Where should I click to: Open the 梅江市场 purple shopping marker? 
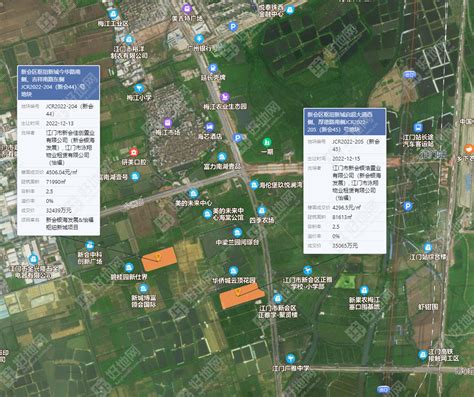[x=168, y=123]
